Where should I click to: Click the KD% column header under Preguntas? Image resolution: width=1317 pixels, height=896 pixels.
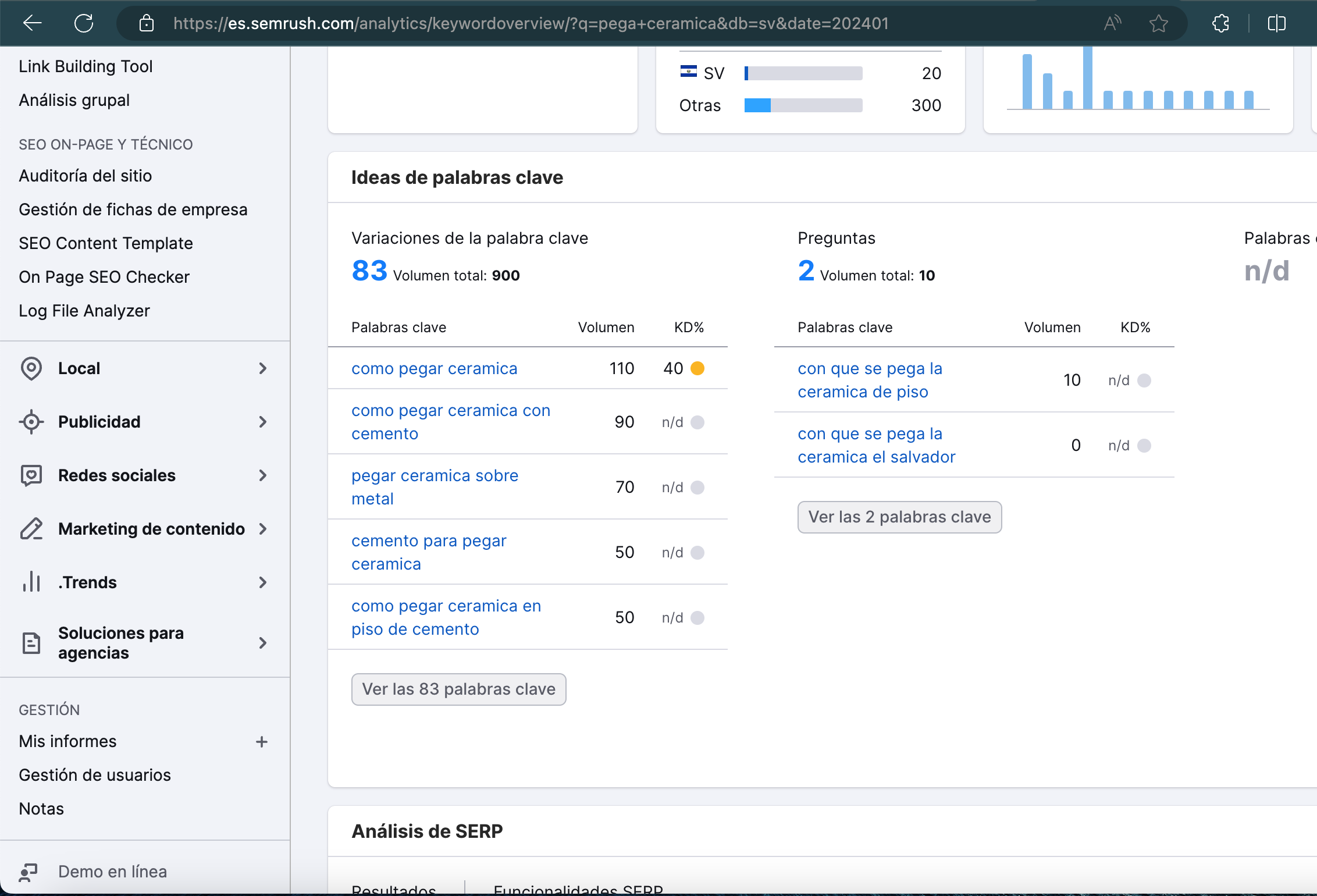1136,328
